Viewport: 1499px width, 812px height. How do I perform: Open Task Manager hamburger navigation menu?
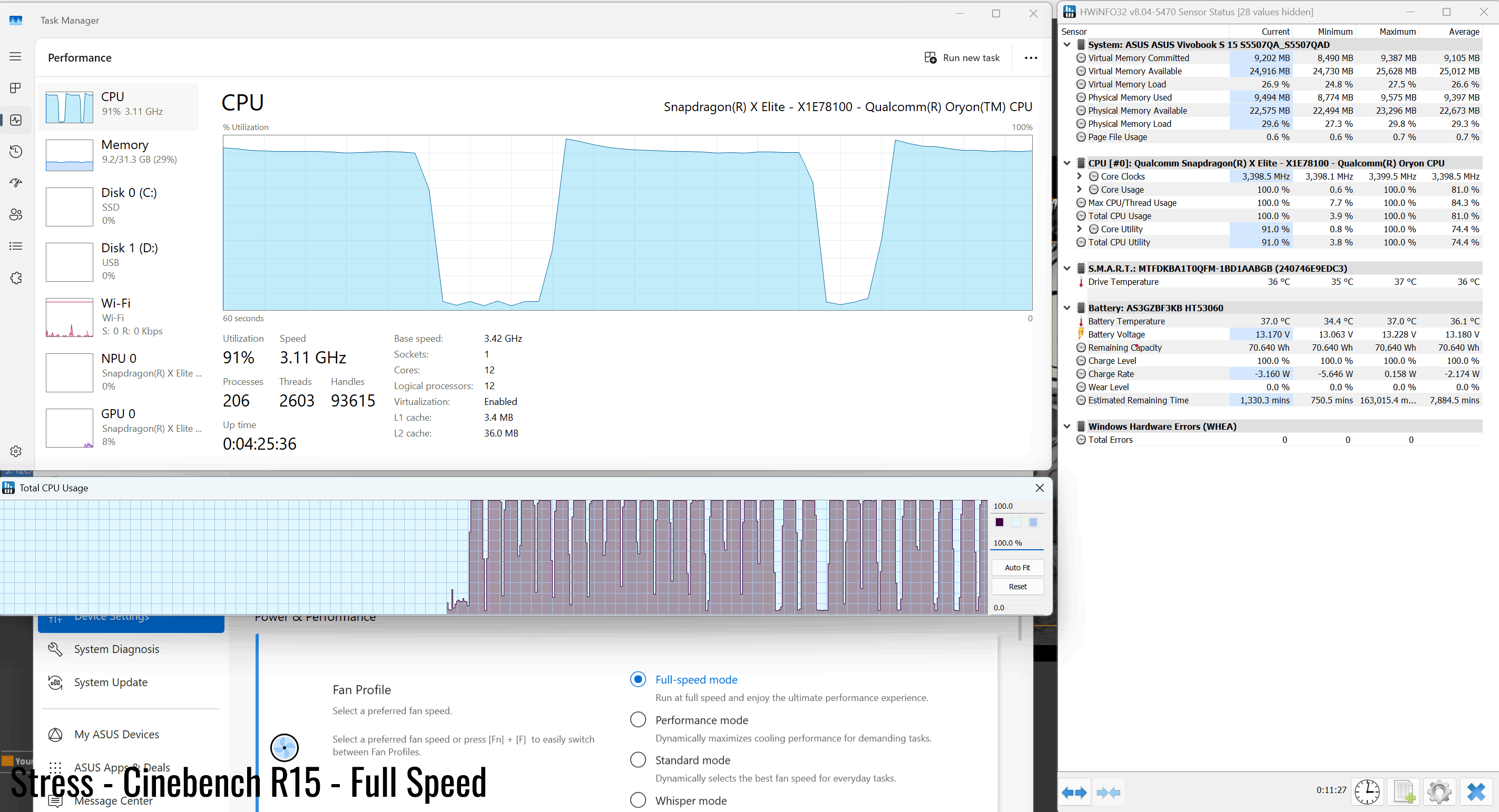coord(16,56)
